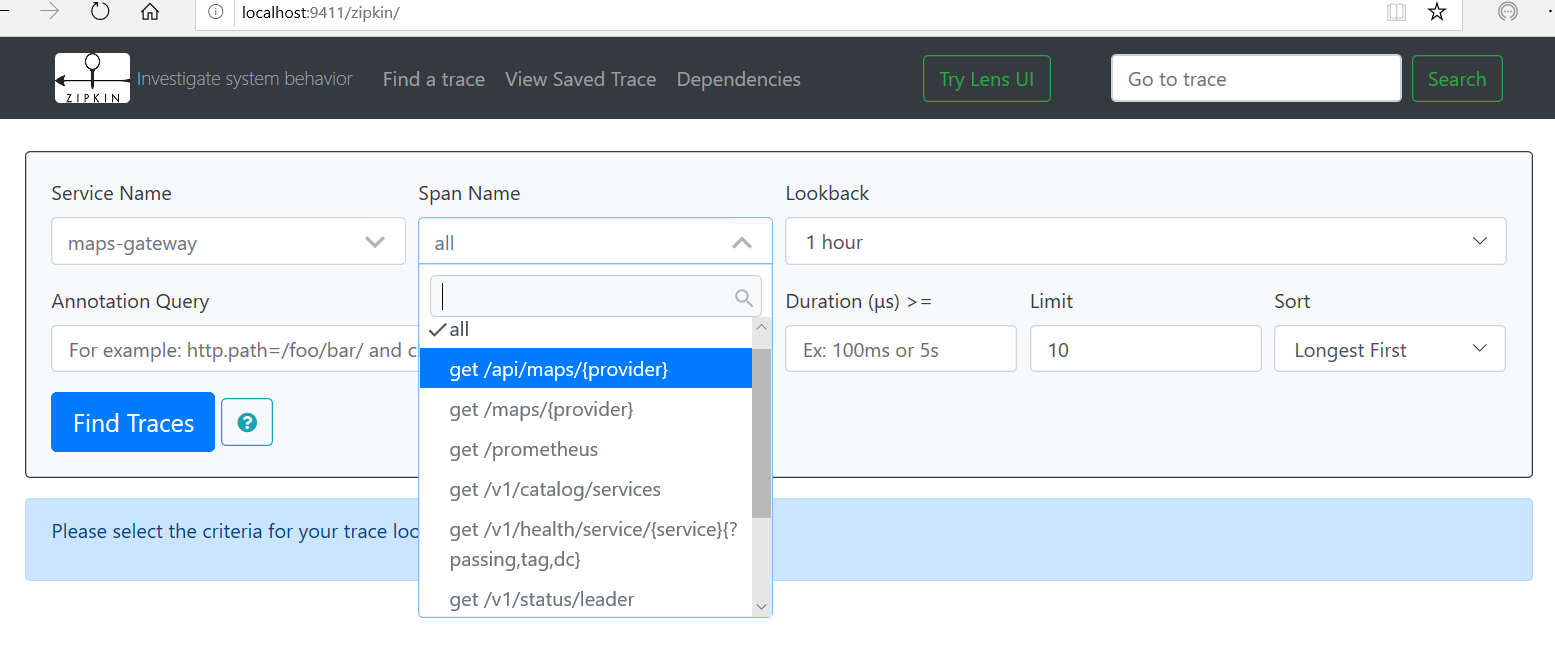Click the favorites star icon

[1437, 12]
